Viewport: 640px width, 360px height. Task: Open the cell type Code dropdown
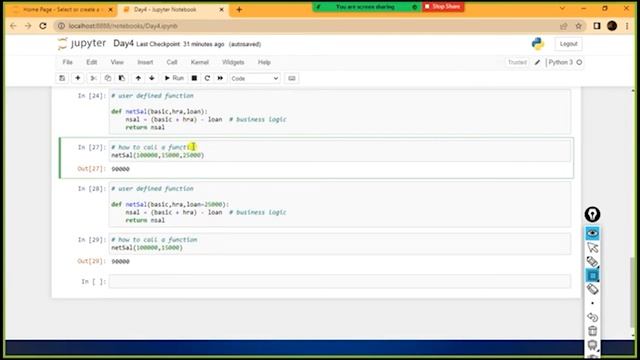click(255, 78)
